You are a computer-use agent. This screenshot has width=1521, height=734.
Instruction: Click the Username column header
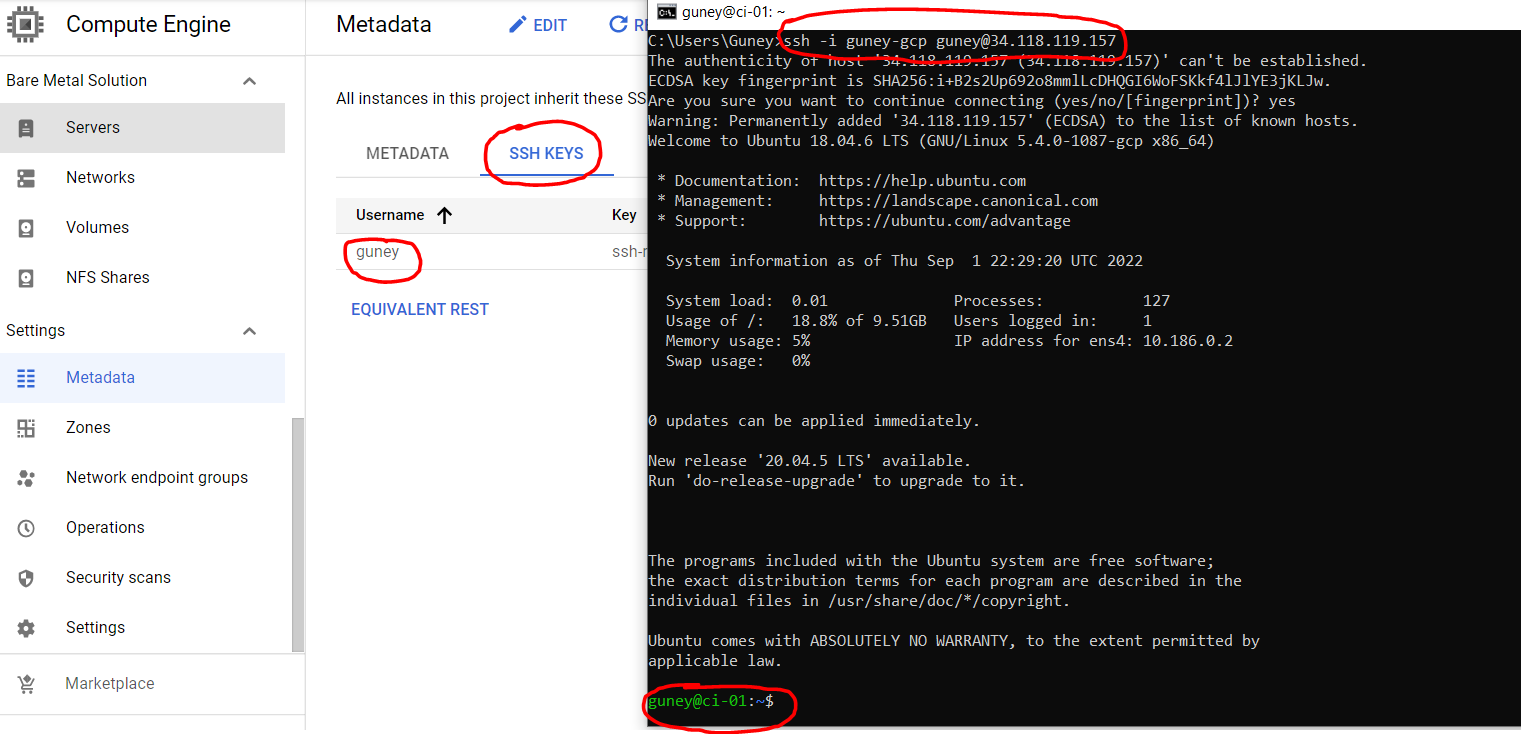point(390,215)
